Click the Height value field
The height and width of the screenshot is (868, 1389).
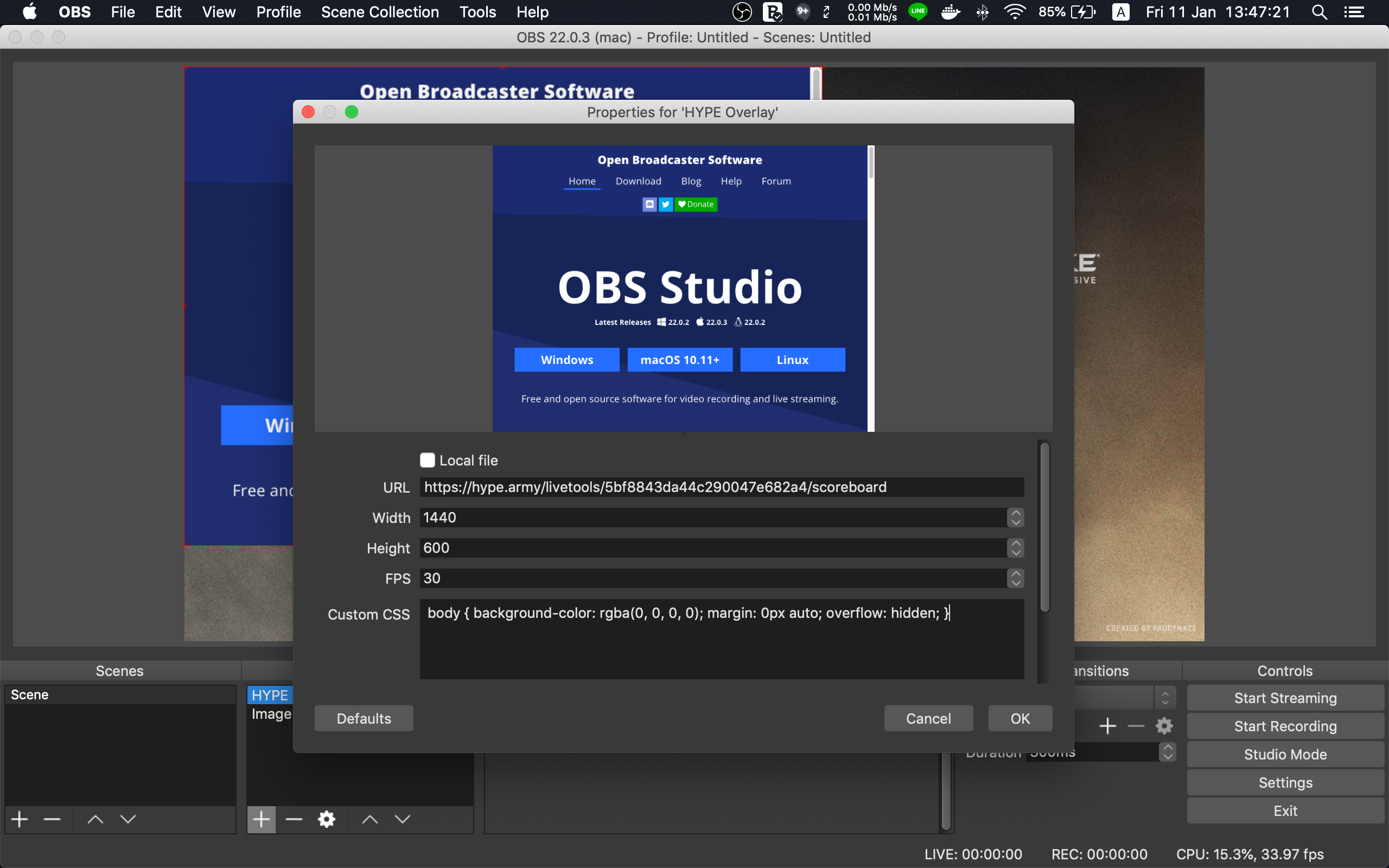(x=713, y=548)
